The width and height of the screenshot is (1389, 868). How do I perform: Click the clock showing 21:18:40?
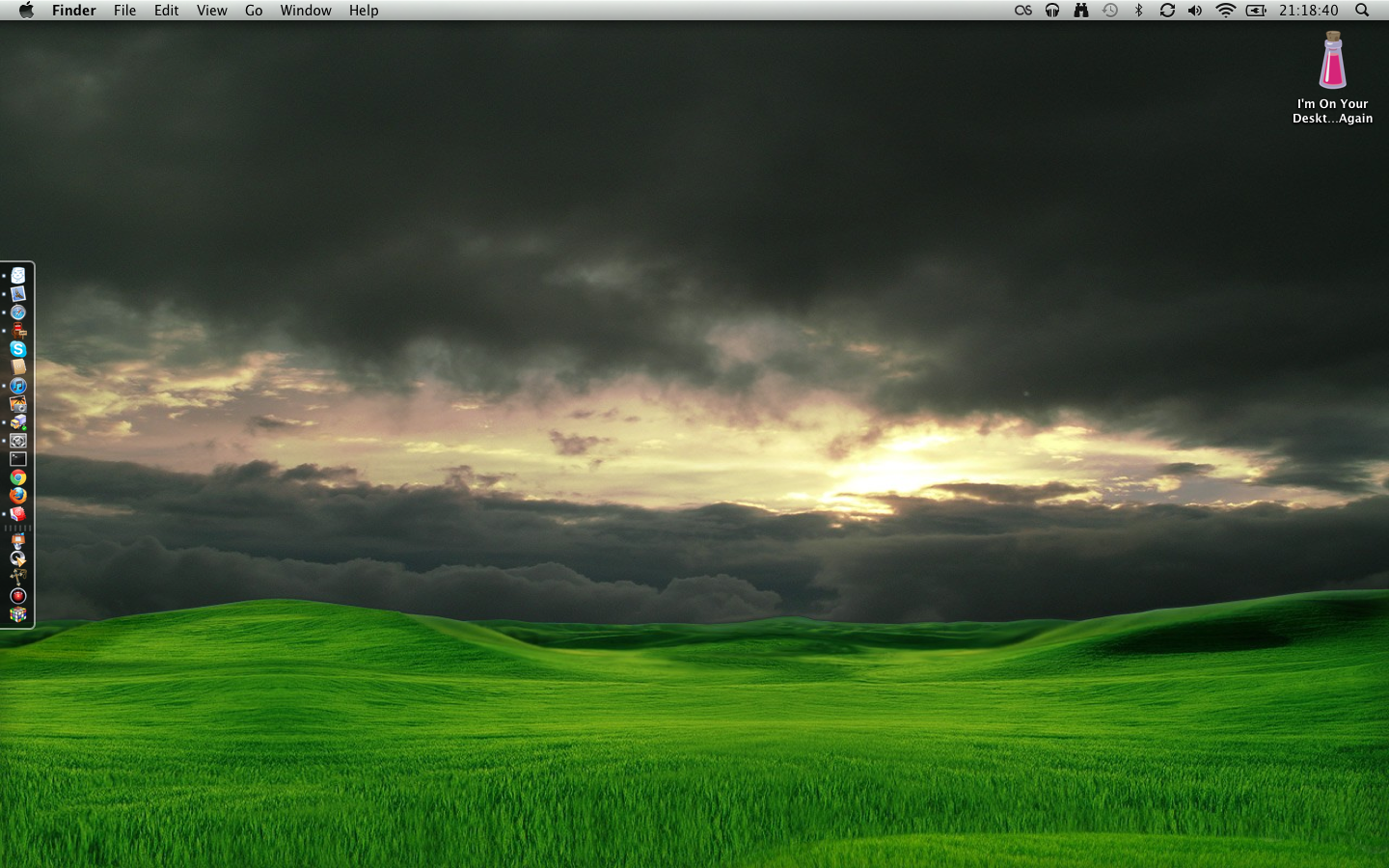pos(1308,11)
